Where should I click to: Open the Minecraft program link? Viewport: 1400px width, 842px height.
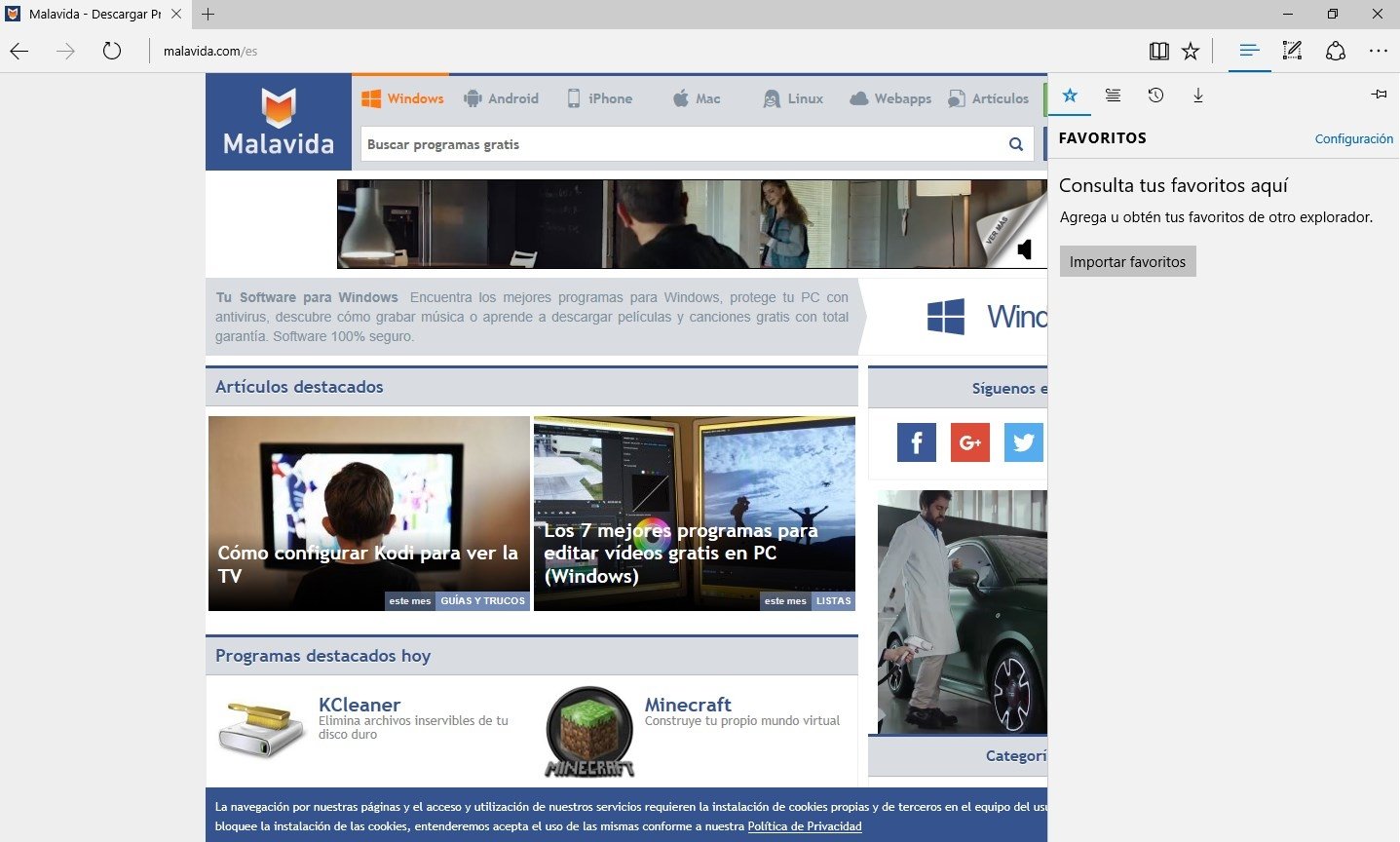(x=688, y=705)
